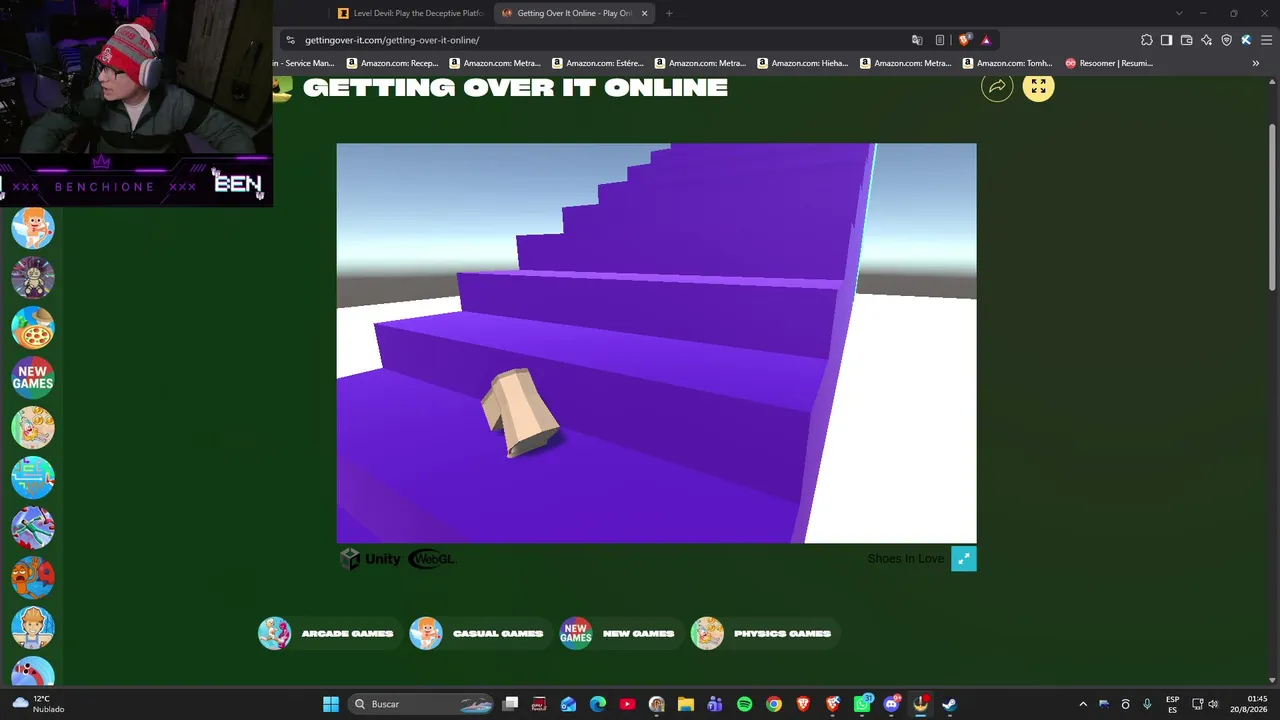Click the blue K extension icon in toolbar
Viewport: 1280px width, 720px height.
[x=1246, y=40]
